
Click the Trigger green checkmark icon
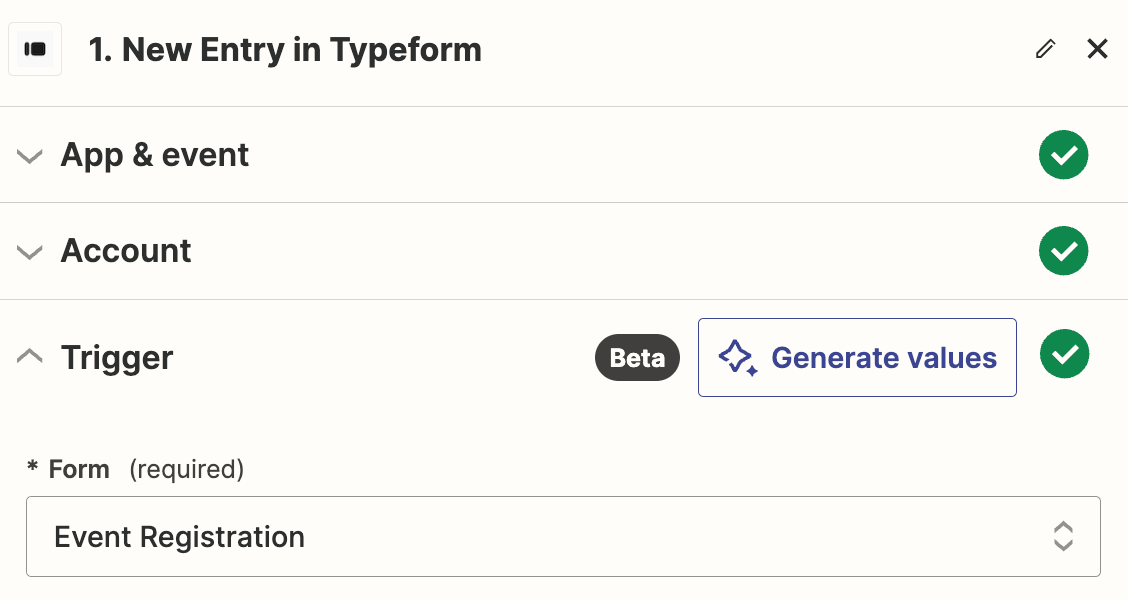pyautogui.click(x=1064, y=355)
